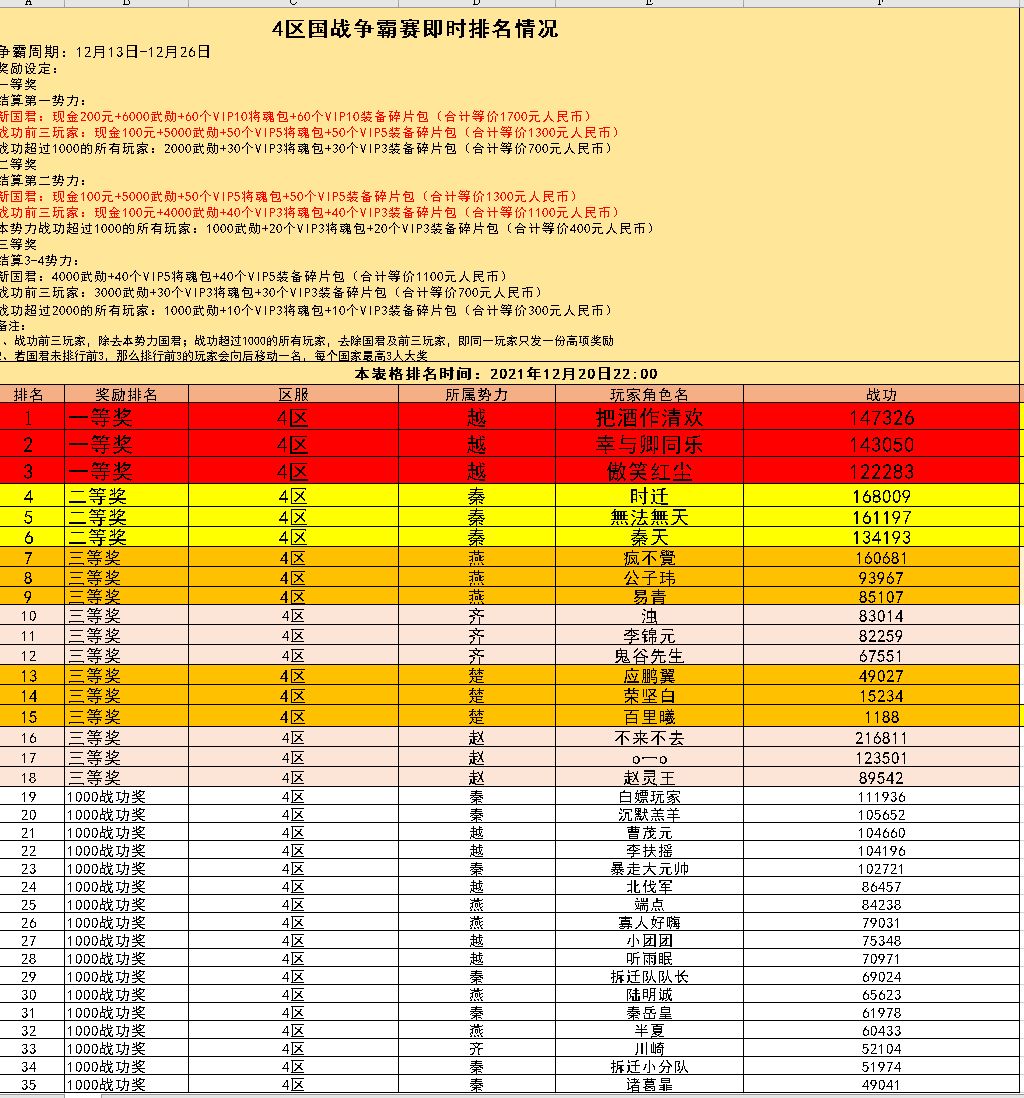Select the 战功 header cell
Viewport: 1024px width, 1098px height.
(x=881, y=394)
